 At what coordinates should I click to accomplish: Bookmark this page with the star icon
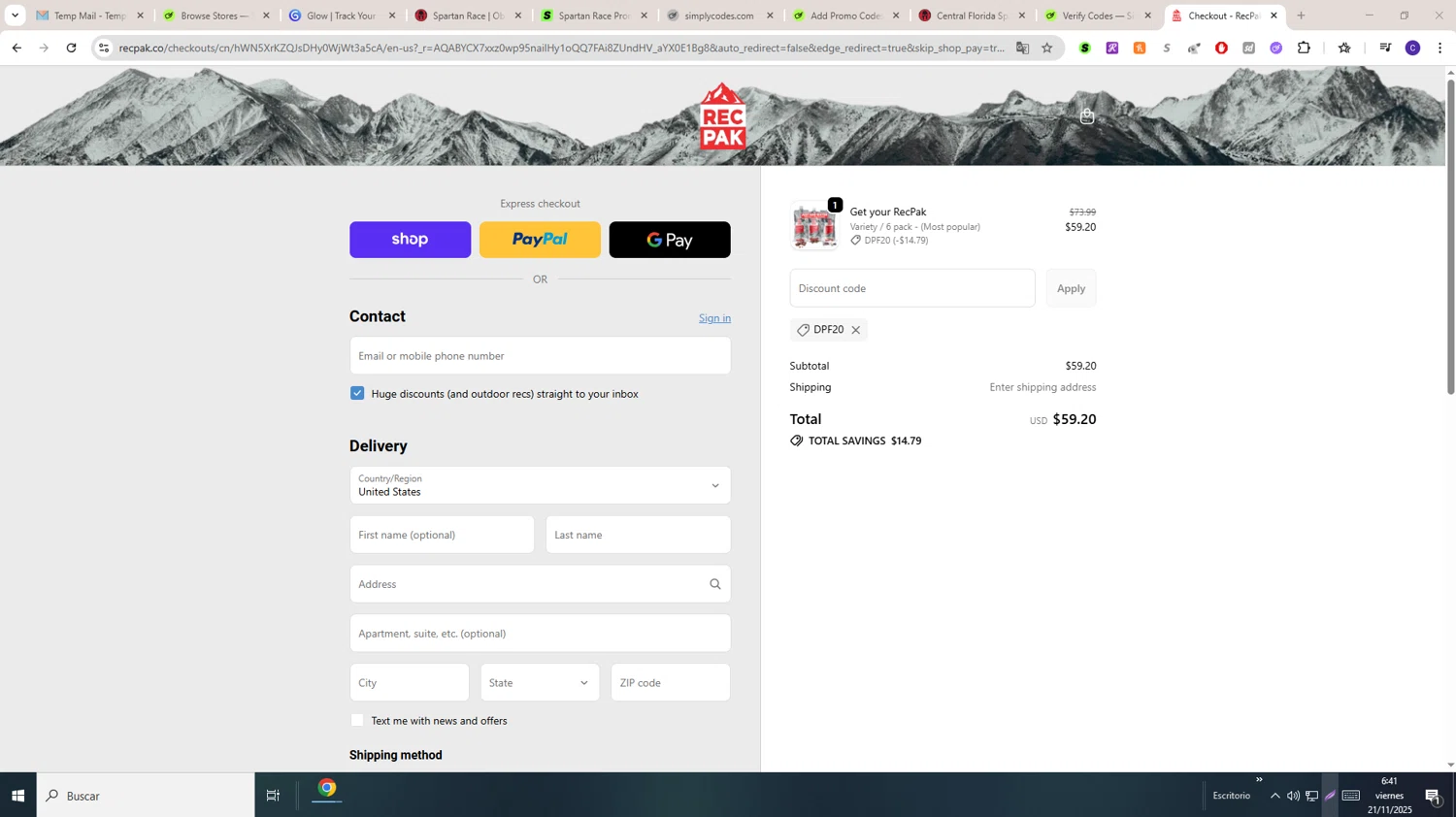(1047, 48)
